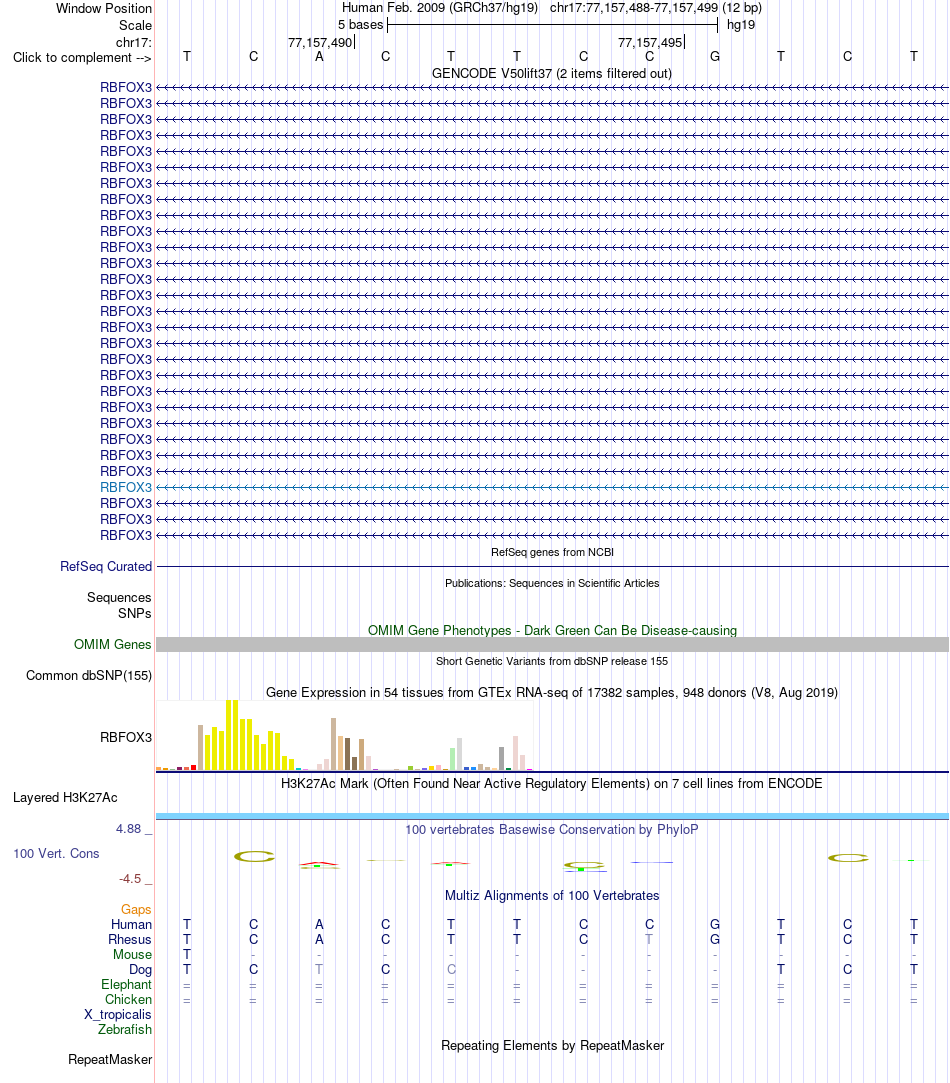
Task: Click the 77,157,495 position marker
Action: (651, 42)
